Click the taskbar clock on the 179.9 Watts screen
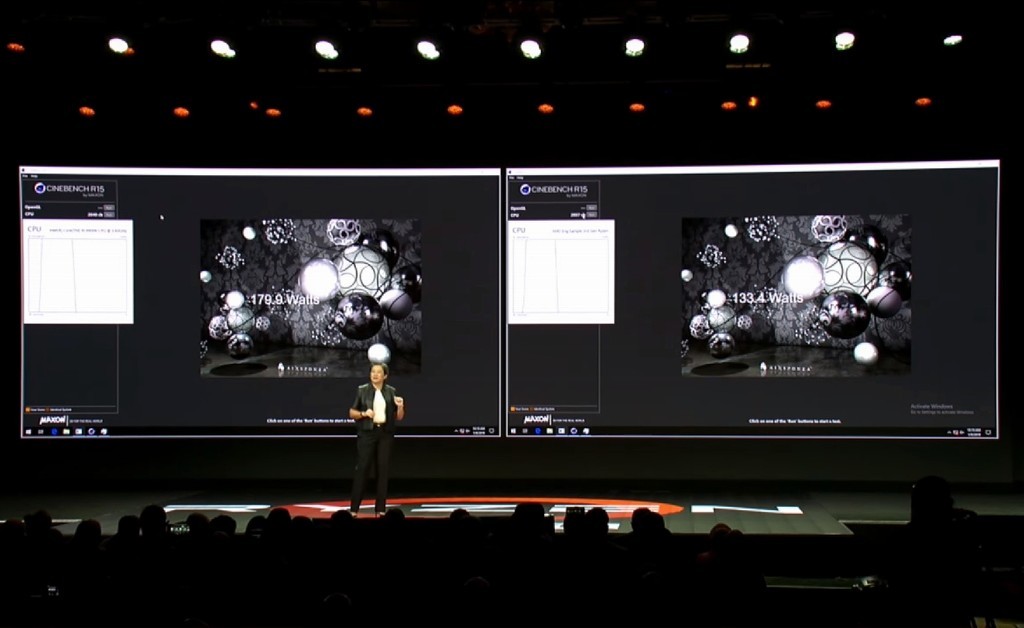This screenshot has height=628, width=1024. point(479,431)
